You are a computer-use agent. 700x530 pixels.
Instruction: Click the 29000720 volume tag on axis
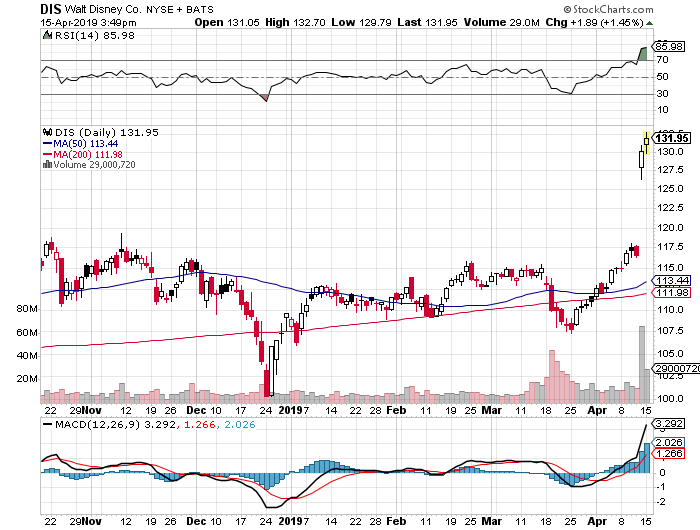[x=676, y=369]
